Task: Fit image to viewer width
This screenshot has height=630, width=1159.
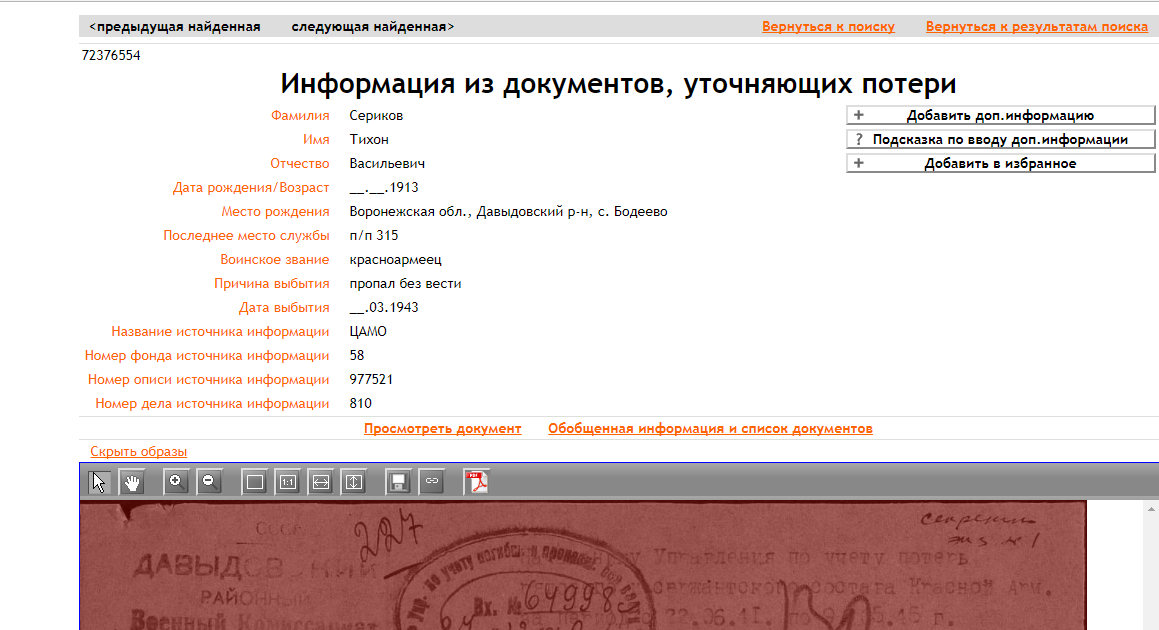Action: (x=321, y=482)
